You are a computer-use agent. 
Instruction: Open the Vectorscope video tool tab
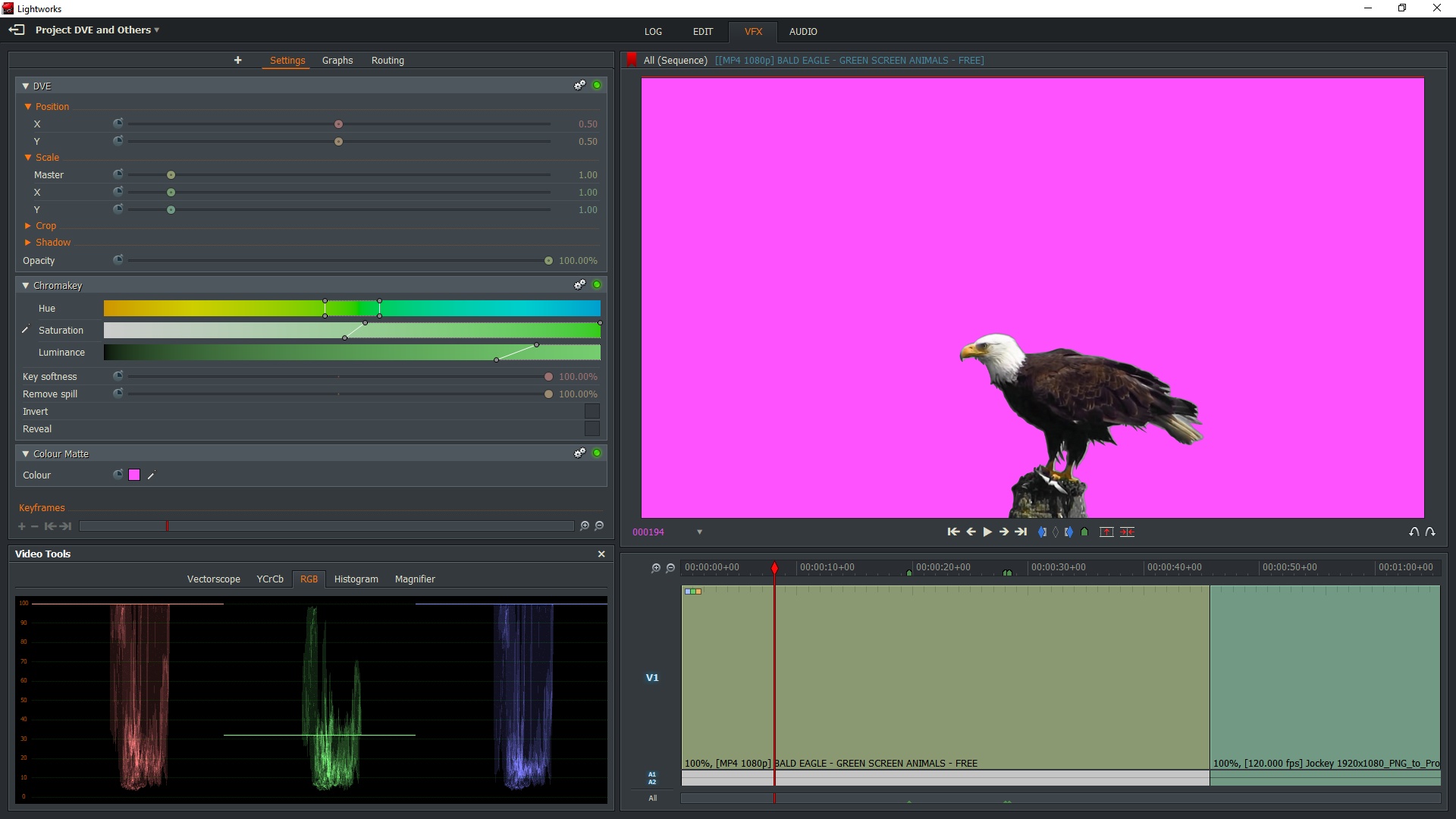(213, 579)
